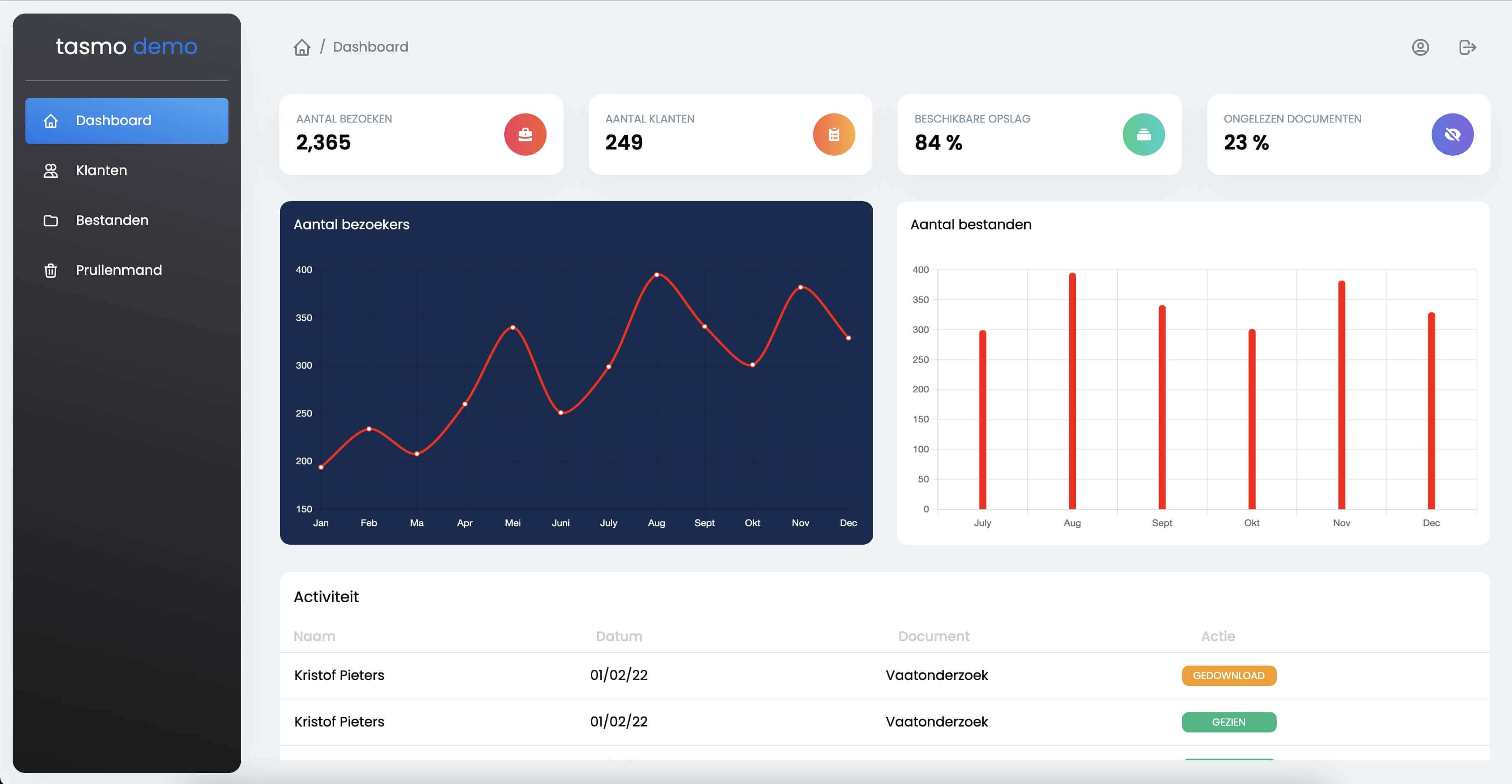Screen dimensions: 1512x784
Task: Click the Nov data point on line chart
Action: (x=800, y=288)
